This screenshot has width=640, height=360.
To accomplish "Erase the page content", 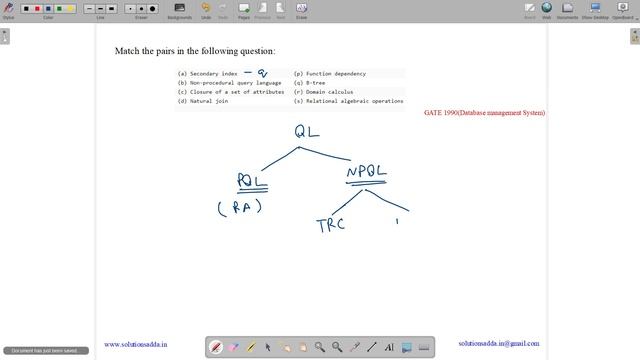I will coord(301,11).
